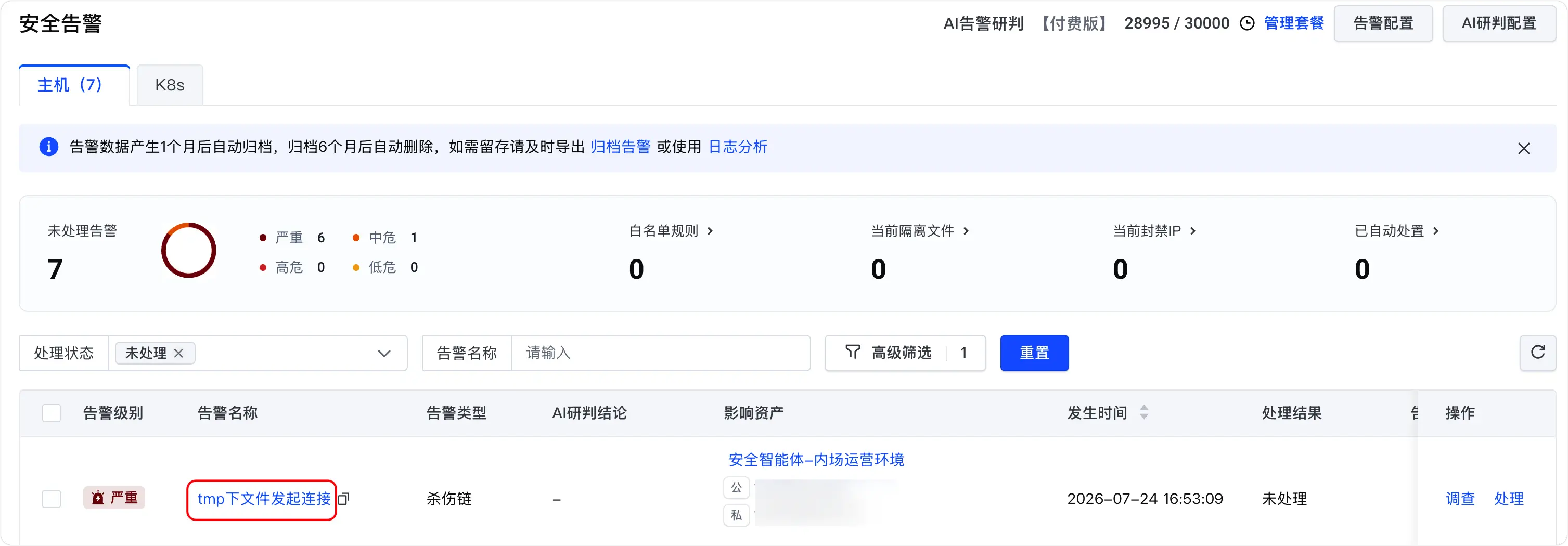The height and width of the screenshot is (546, 1568).
Task: Click the timestamp 2026-07-24 16:53:09
Action: pyautogui.click(x=1145, y=499)
